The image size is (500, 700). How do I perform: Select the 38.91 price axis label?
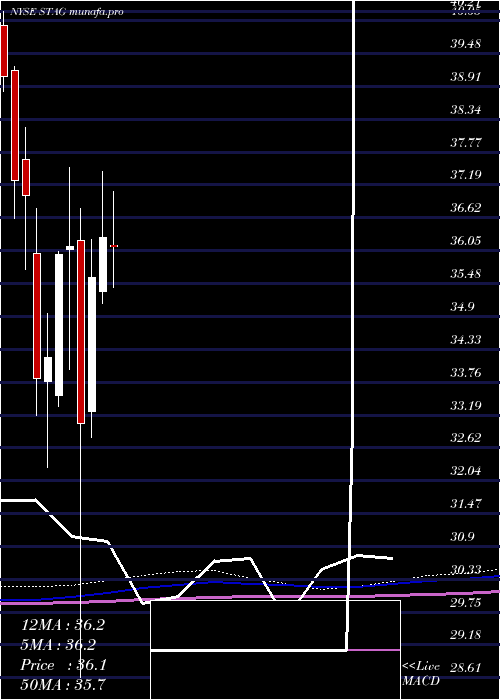coord(466,77)
